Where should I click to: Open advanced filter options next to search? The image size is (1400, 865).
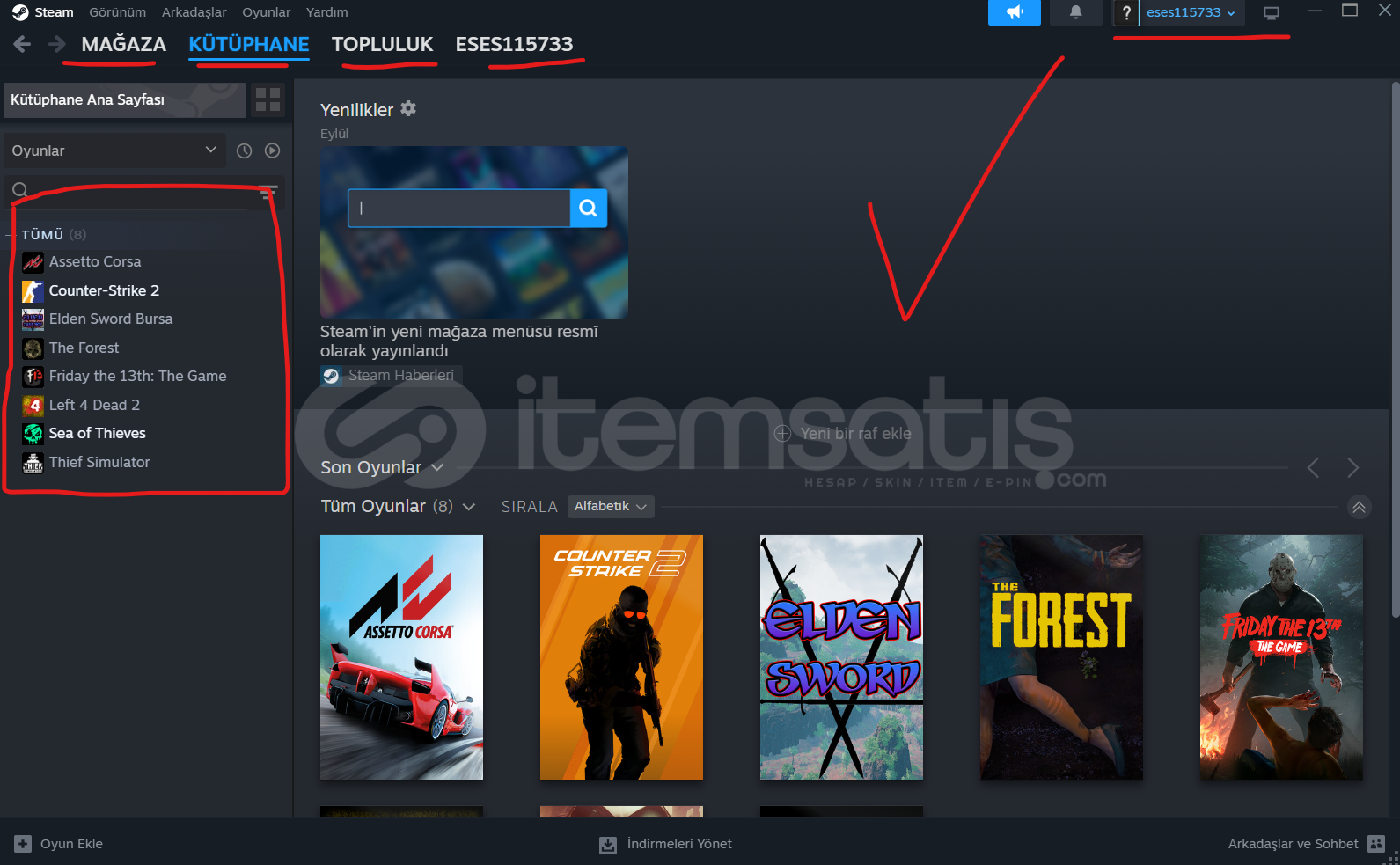(269, 192)
